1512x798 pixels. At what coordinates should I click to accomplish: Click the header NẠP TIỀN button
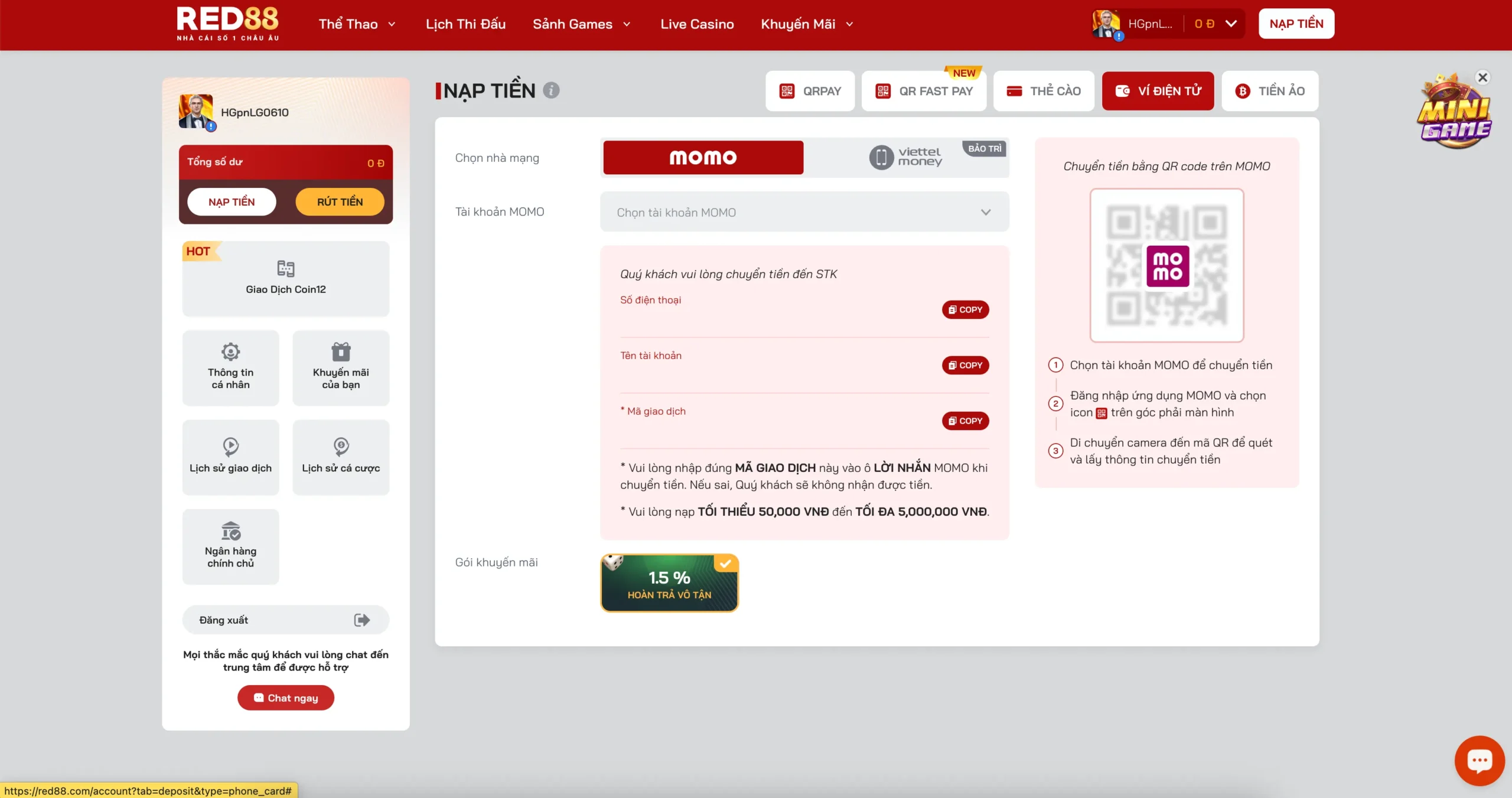coord(1296,24)
